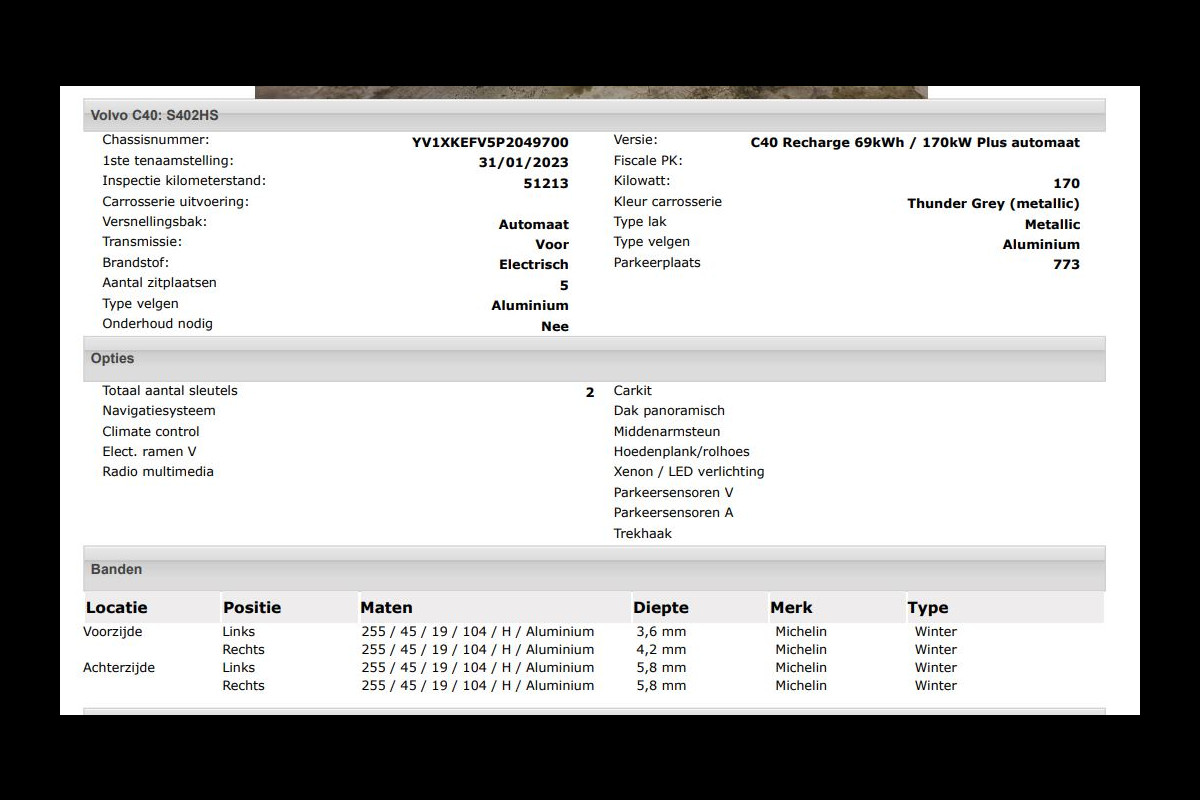
Task: Select the C40 Recharge 69kWh version text
Action: point(914,142)
